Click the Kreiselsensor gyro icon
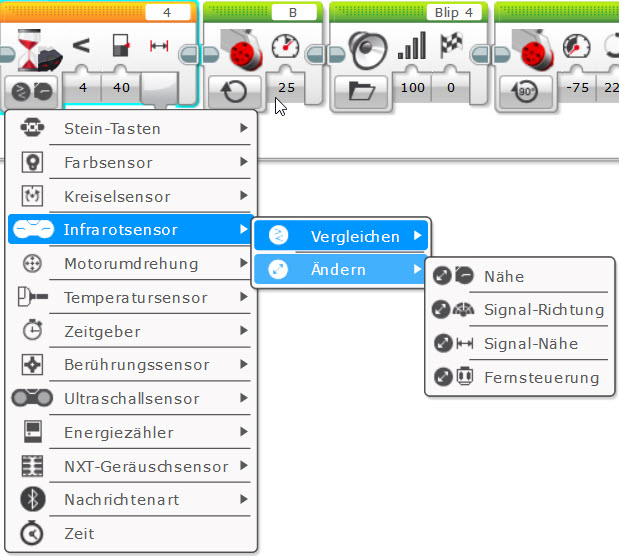The width and height of the screenshot is (619, 556). (x=32, y=195)
